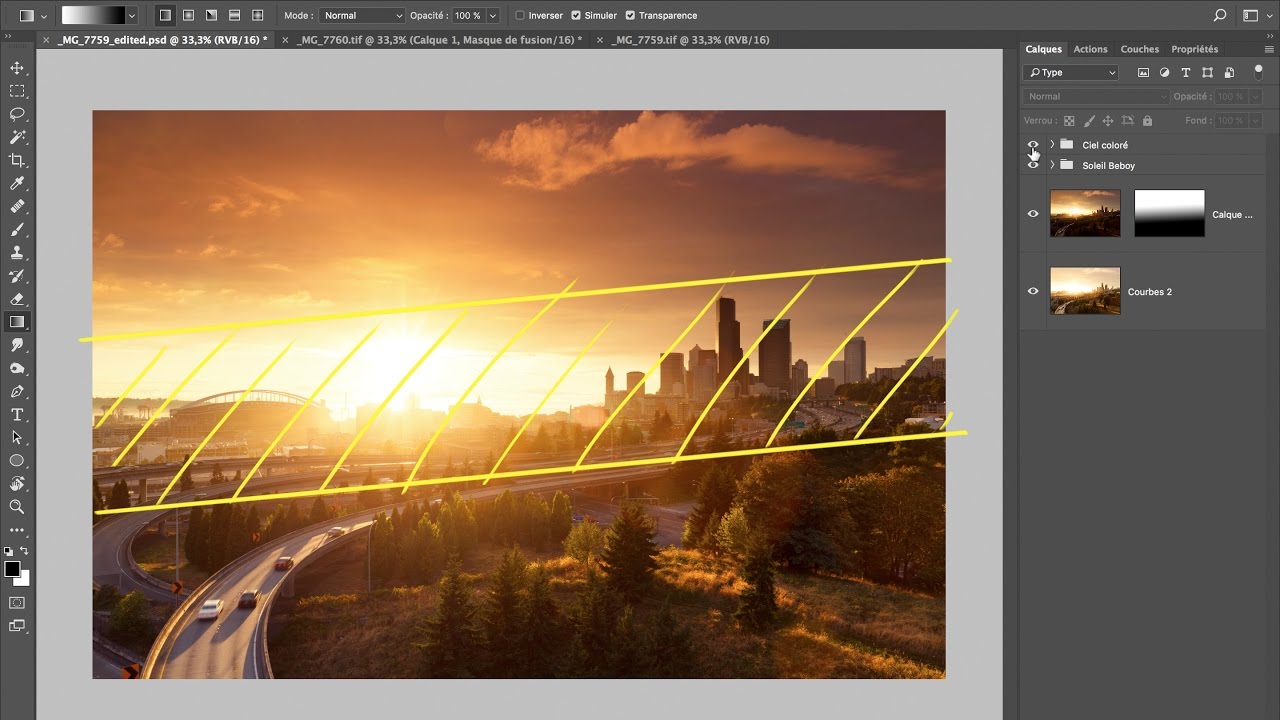This screenshot has height=720, width=1280.
Task: Select the Calque layer mask thumbnail
Action: pos(1169,213)
